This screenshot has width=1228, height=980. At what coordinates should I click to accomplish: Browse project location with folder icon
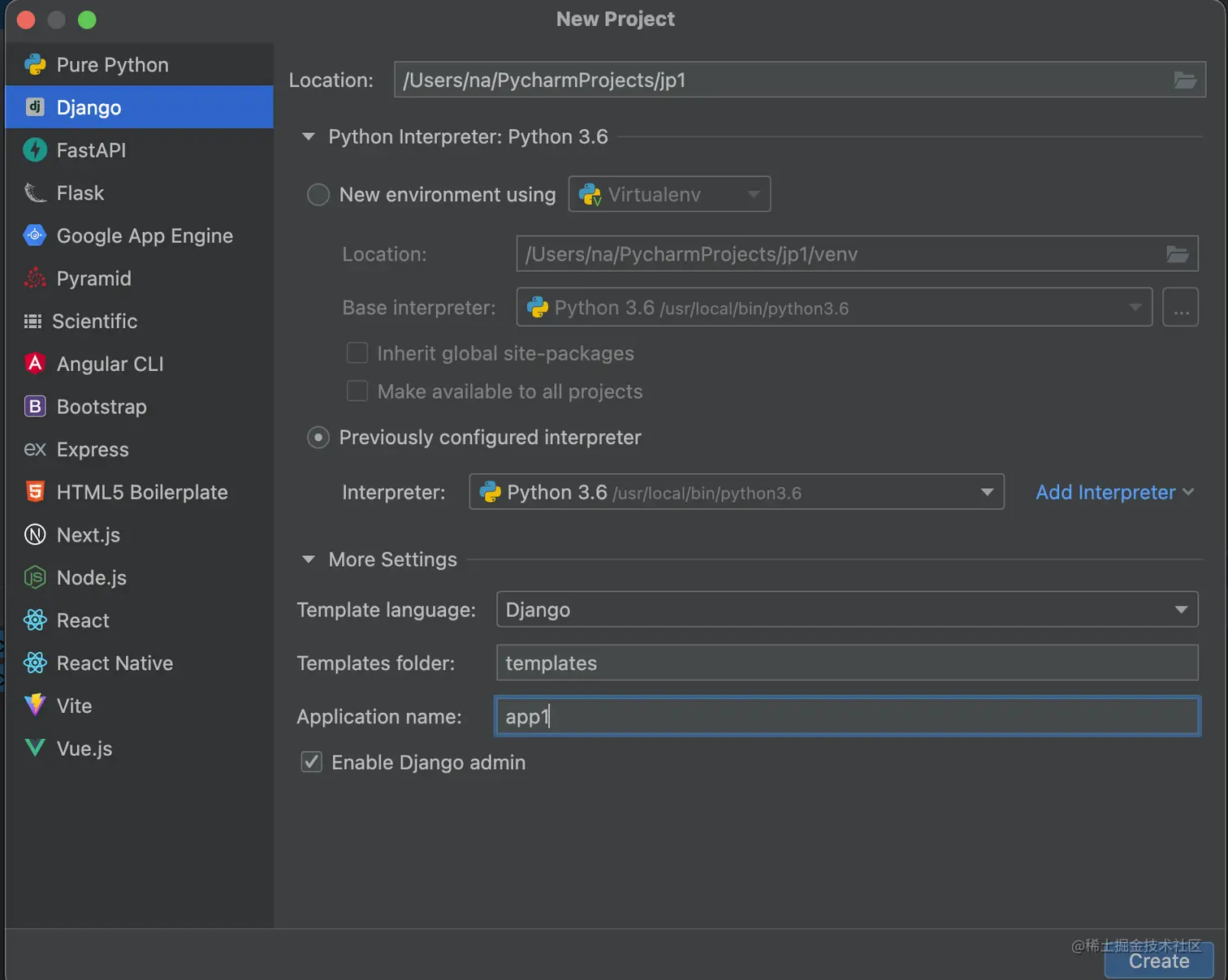click(x=1185, y=80)
